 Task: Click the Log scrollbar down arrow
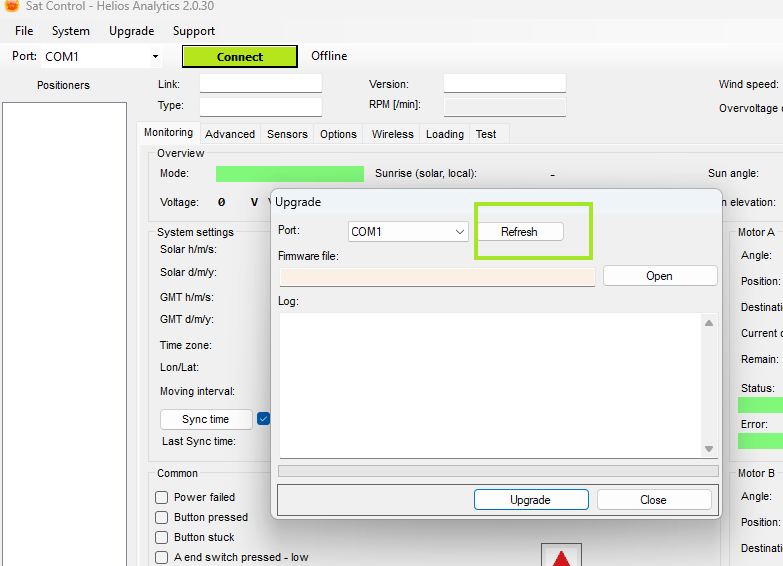click(x=709, y=449)
